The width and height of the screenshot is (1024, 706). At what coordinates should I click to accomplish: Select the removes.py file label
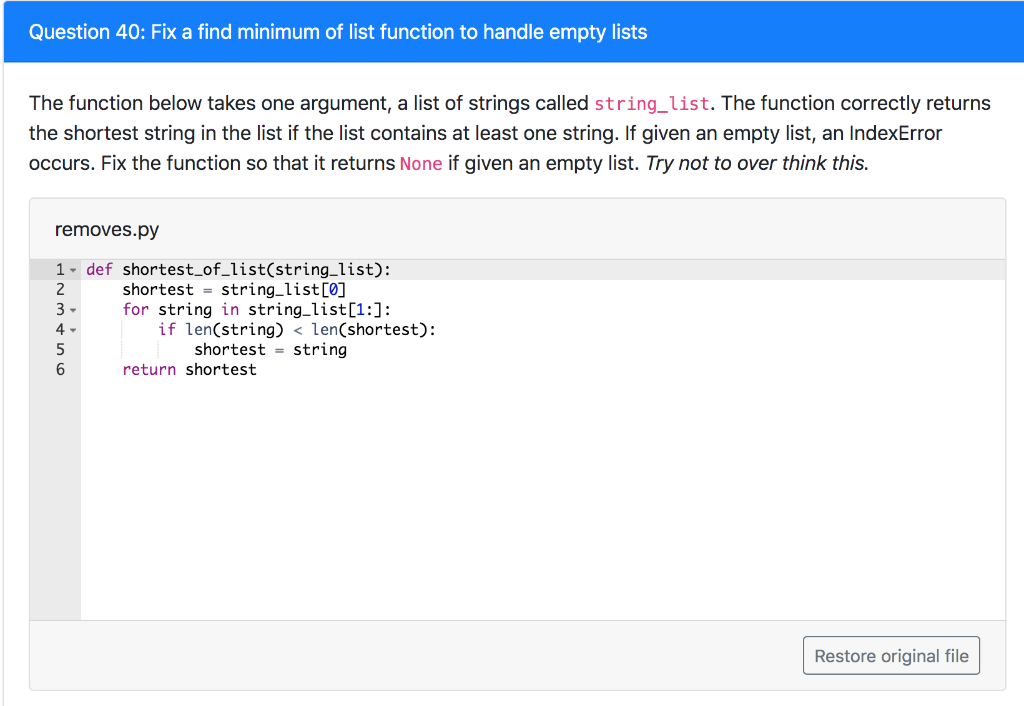pyautogui.click(x=106, y=229)
